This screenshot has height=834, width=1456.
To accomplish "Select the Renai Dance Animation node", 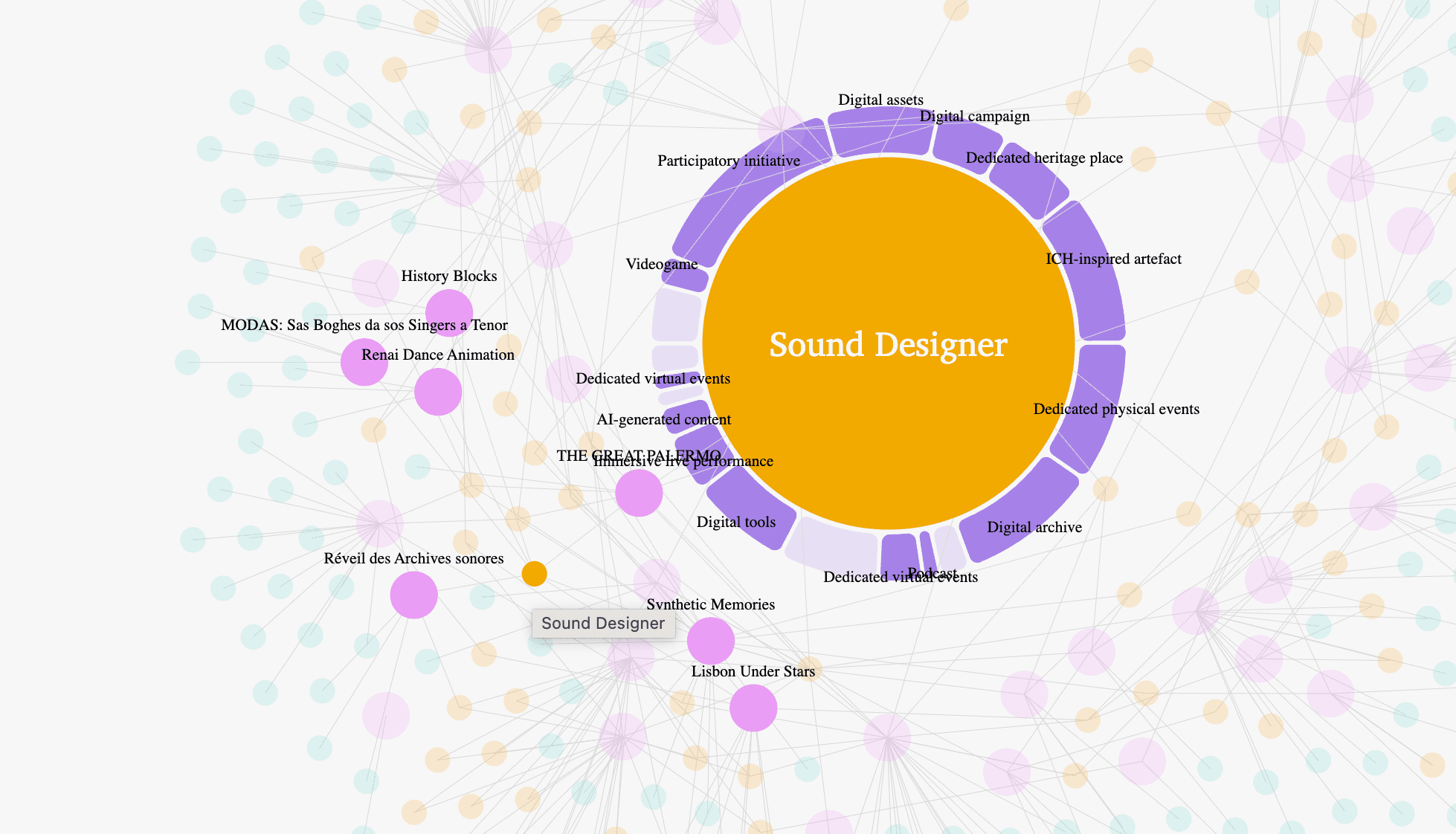I will 438,392.
